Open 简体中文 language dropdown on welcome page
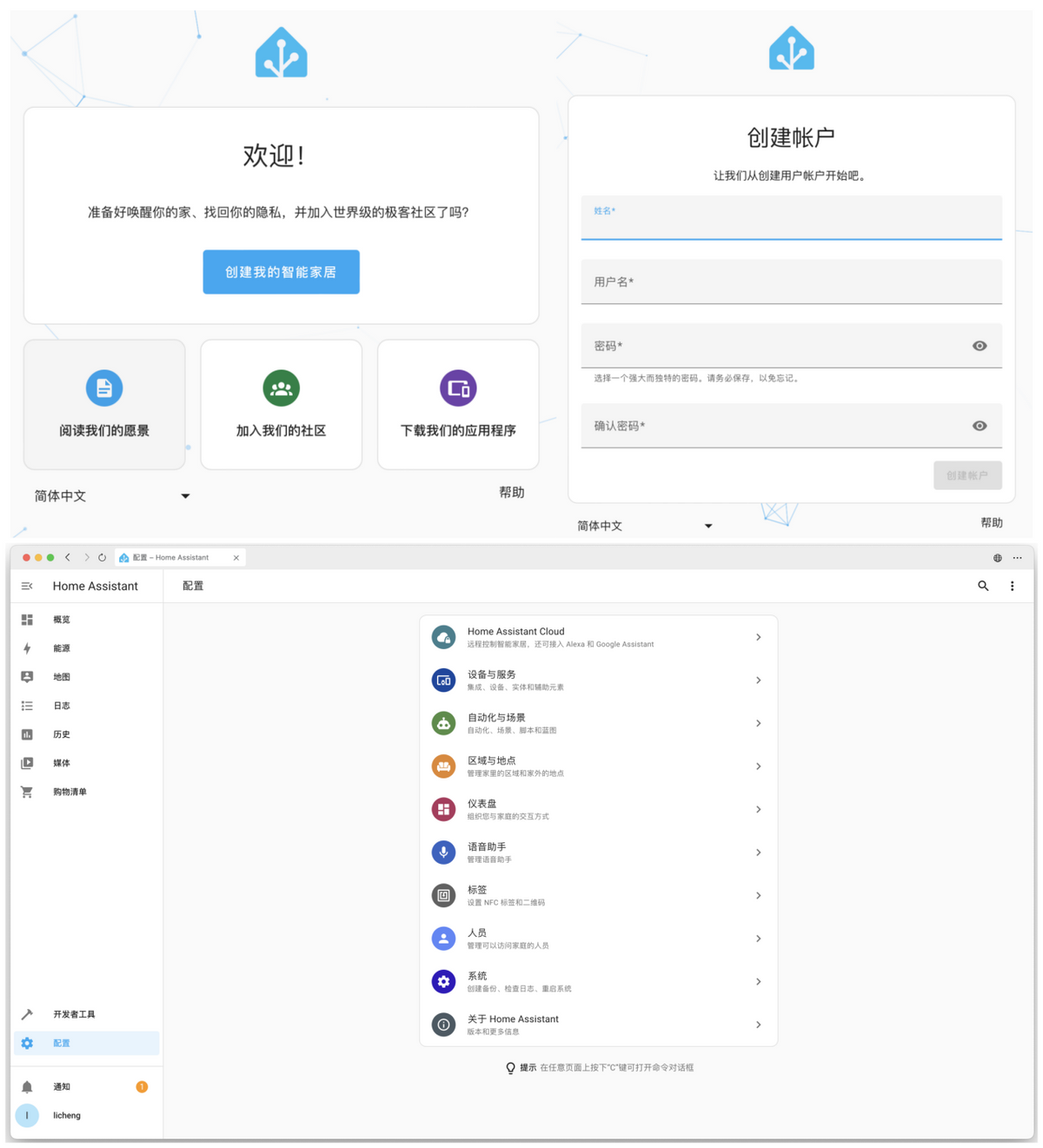The height and width of the screenshot is (1148, 1043). 112,496
